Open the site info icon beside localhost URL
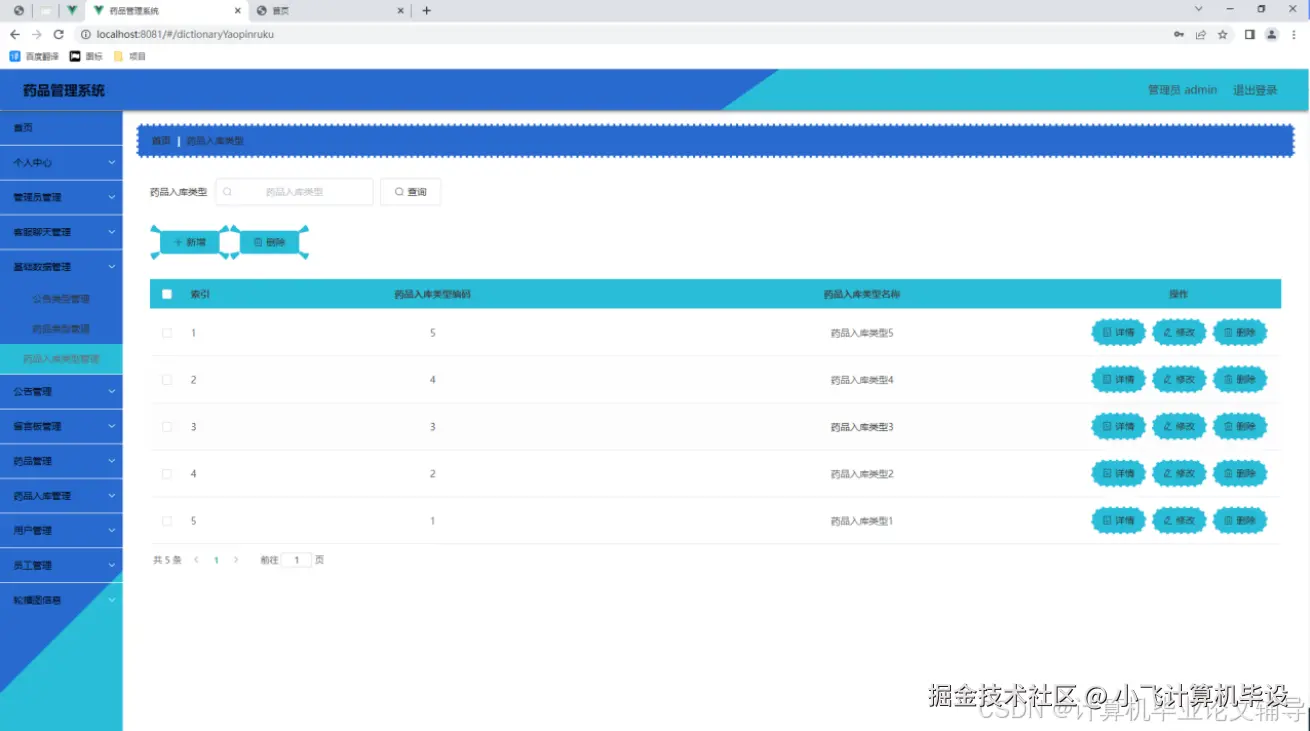 pos(85,34)
